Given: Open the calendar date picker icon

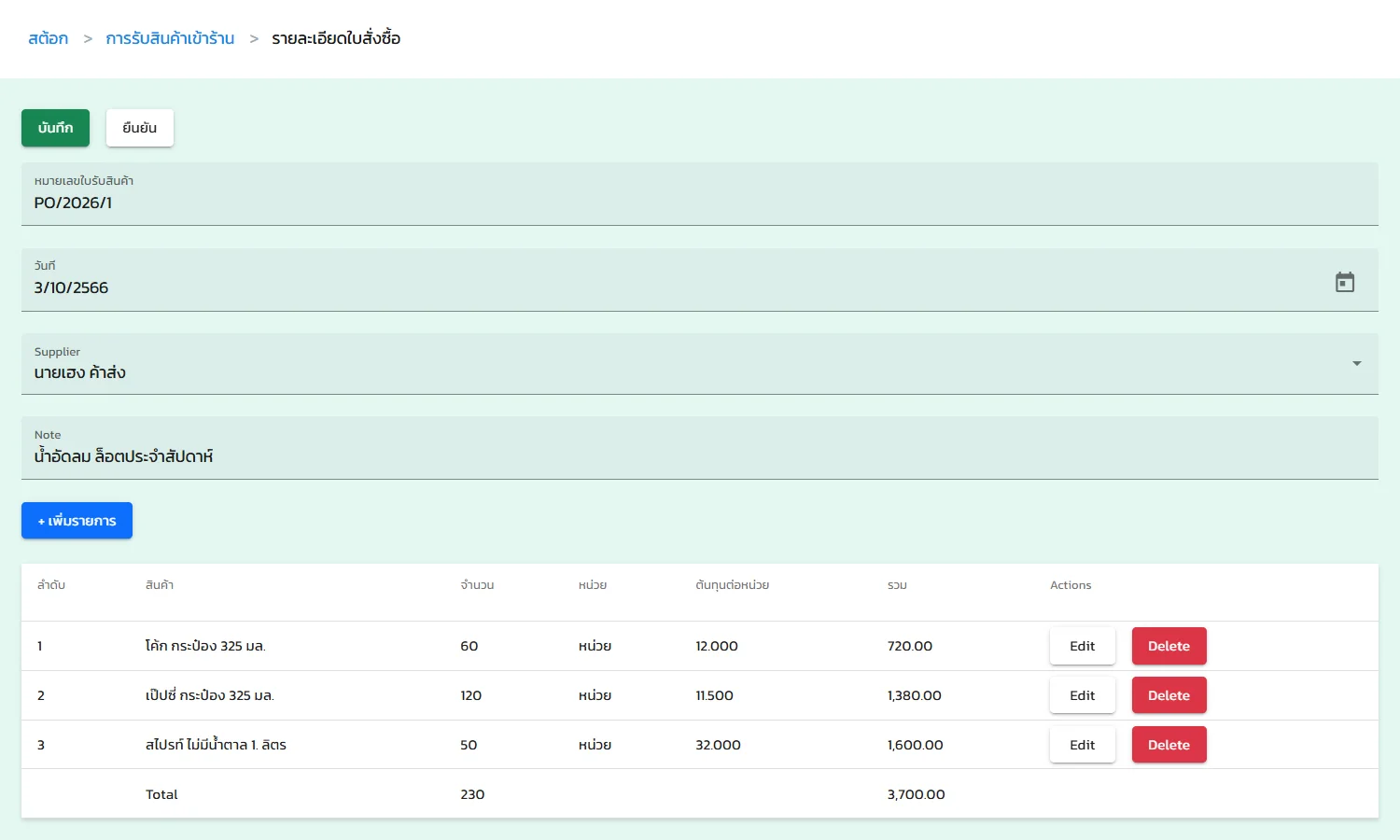Looking at the screenshot, I should coord(1345,281).
